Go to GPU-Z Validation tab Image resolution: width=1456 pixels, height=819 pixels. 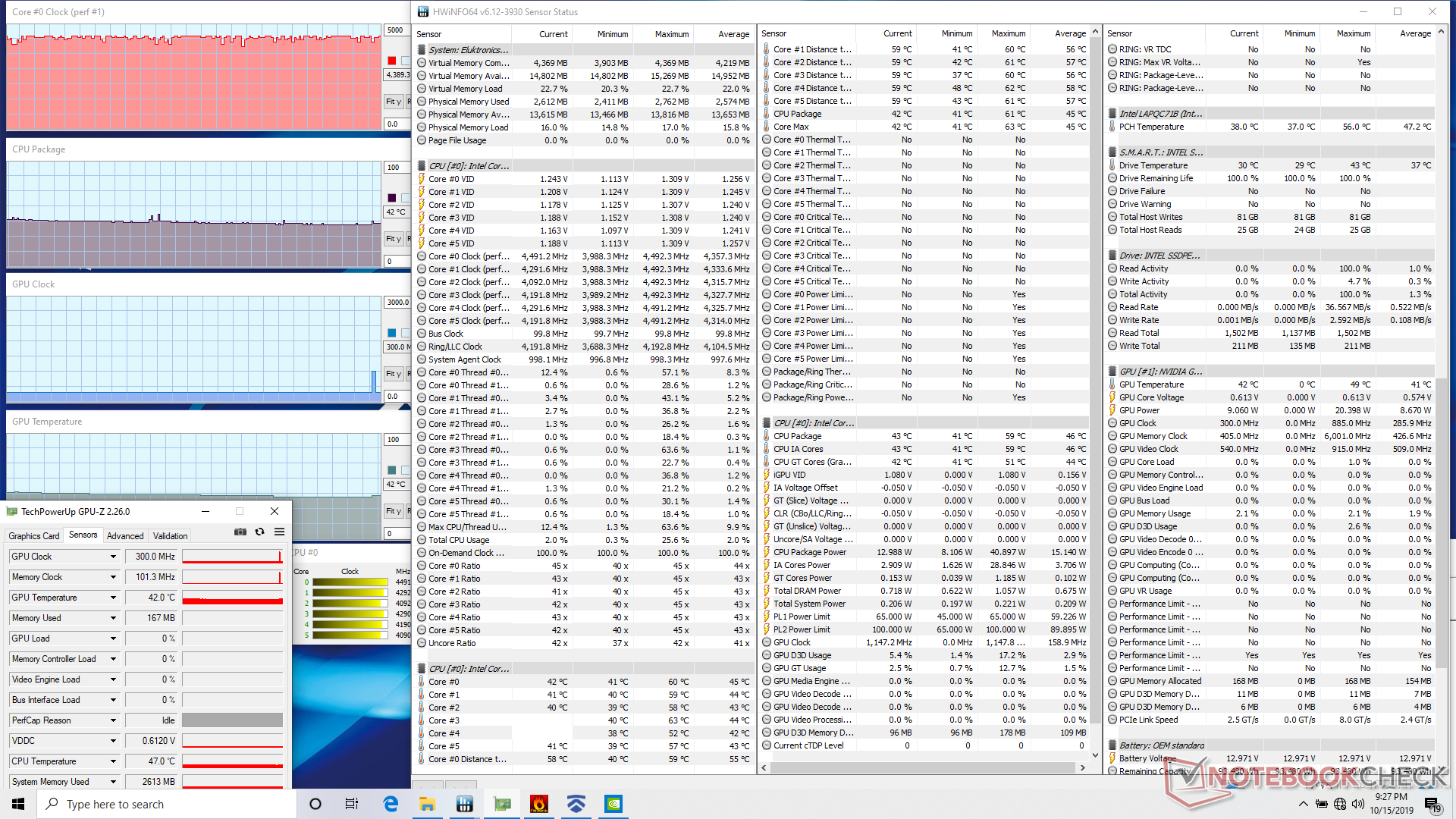(x=170, y=535)
